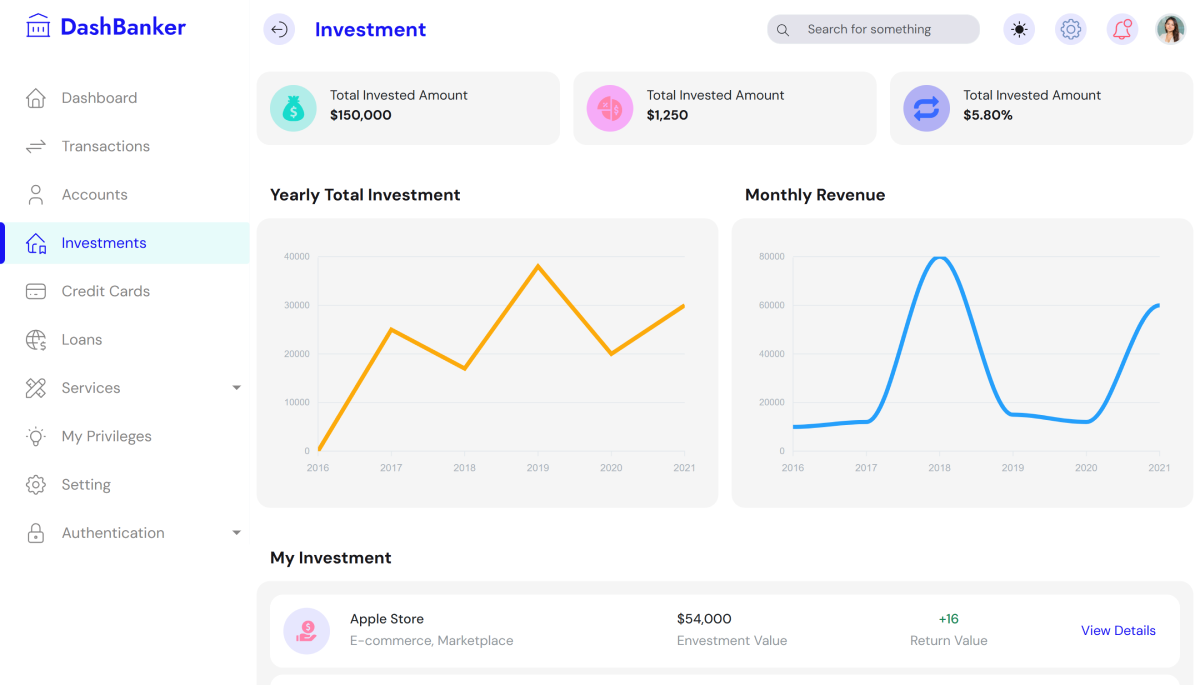The height and width of the screenshot is (685, 1200).
Task: Open the Dashboard sidebar item
Action: point(99,98)
